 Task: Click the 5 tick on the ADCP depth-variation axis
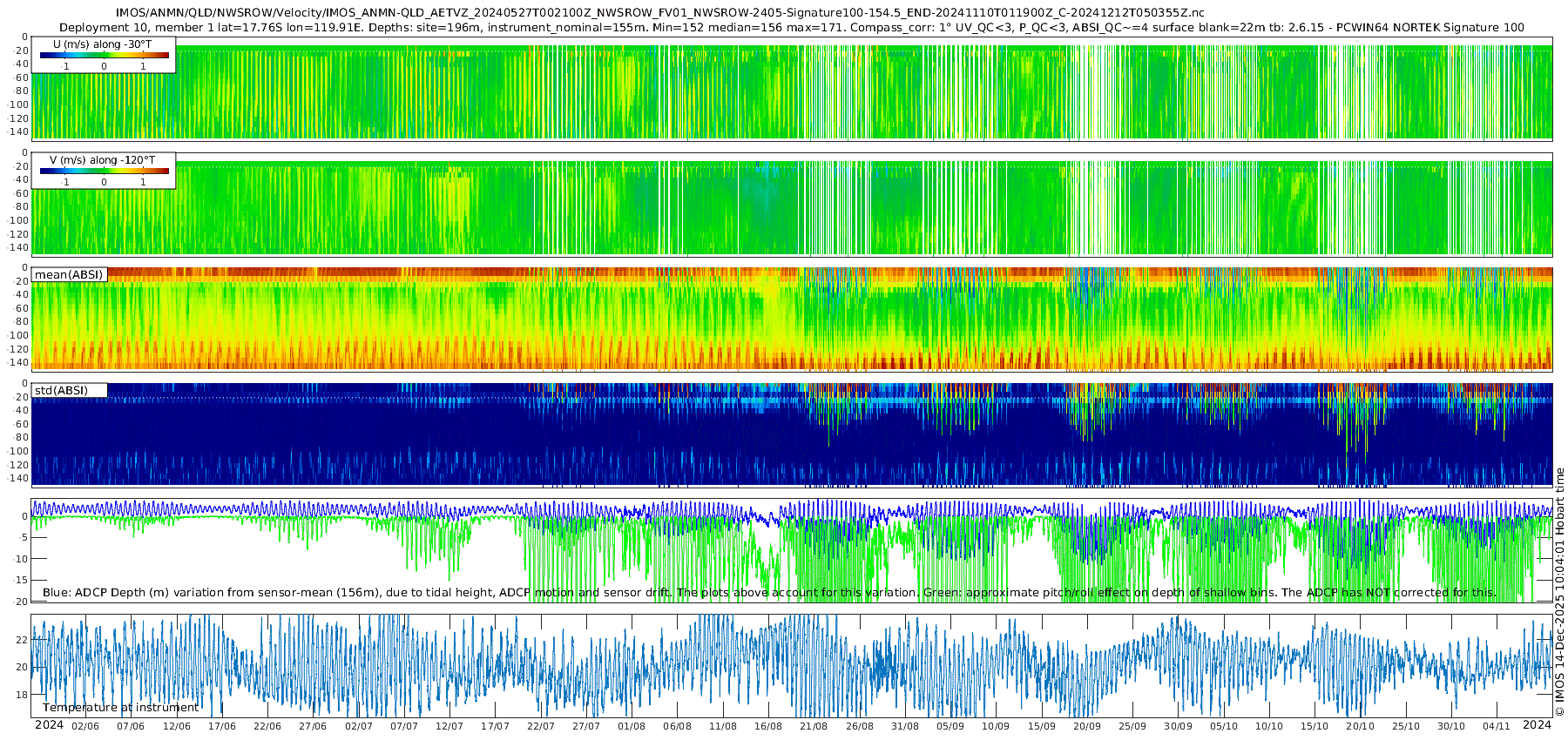click(x=24, y=538)
